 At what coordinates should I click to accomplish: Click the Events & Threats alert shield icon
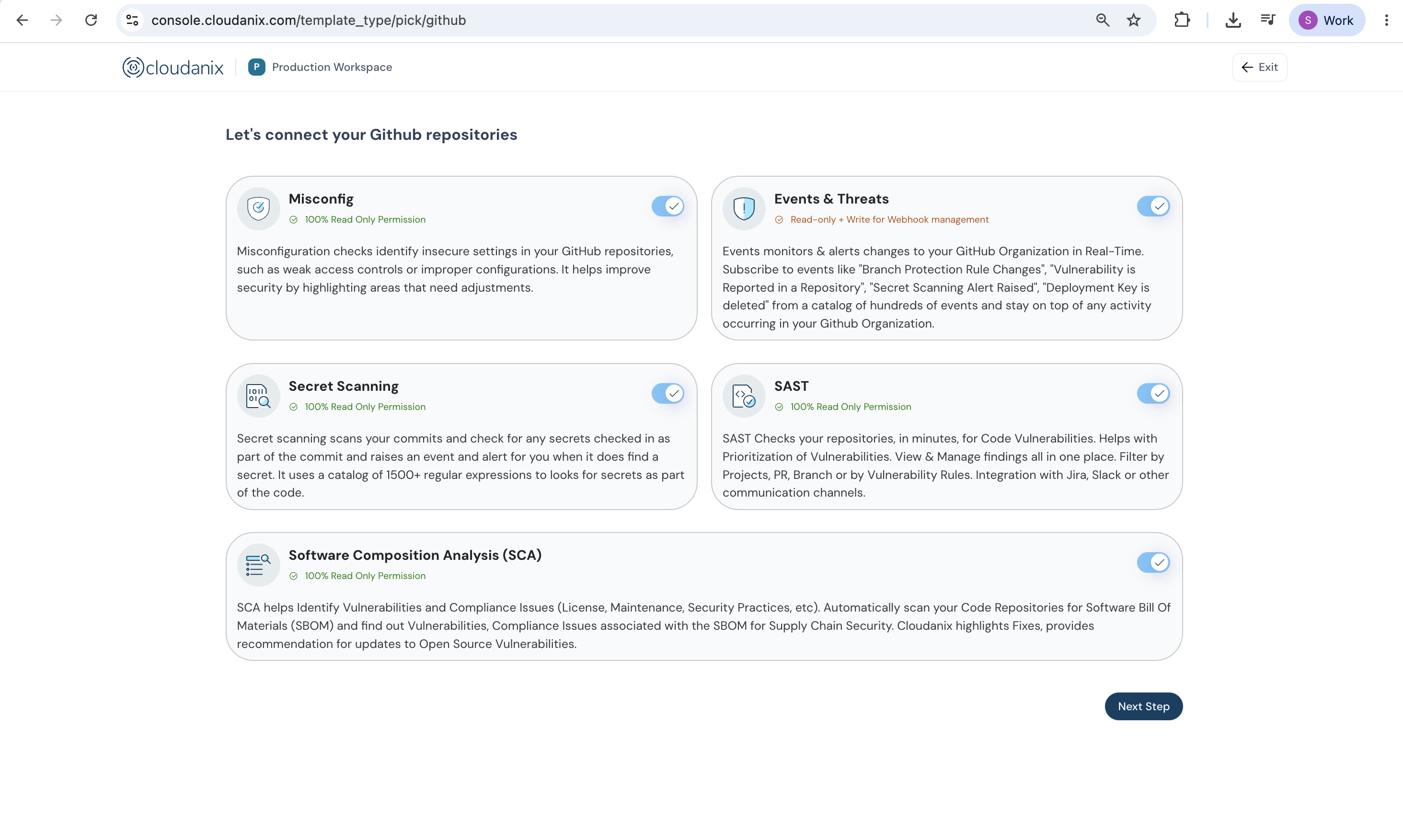(744, 208)
